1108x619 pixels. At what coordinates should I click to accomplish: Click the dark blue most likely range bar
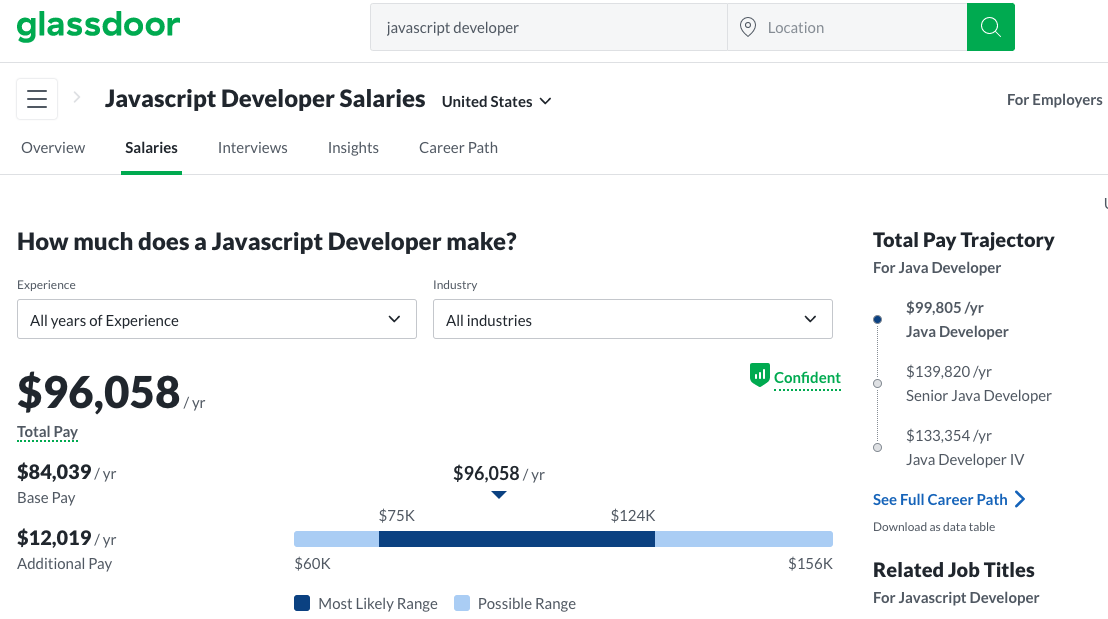[517, 539]
